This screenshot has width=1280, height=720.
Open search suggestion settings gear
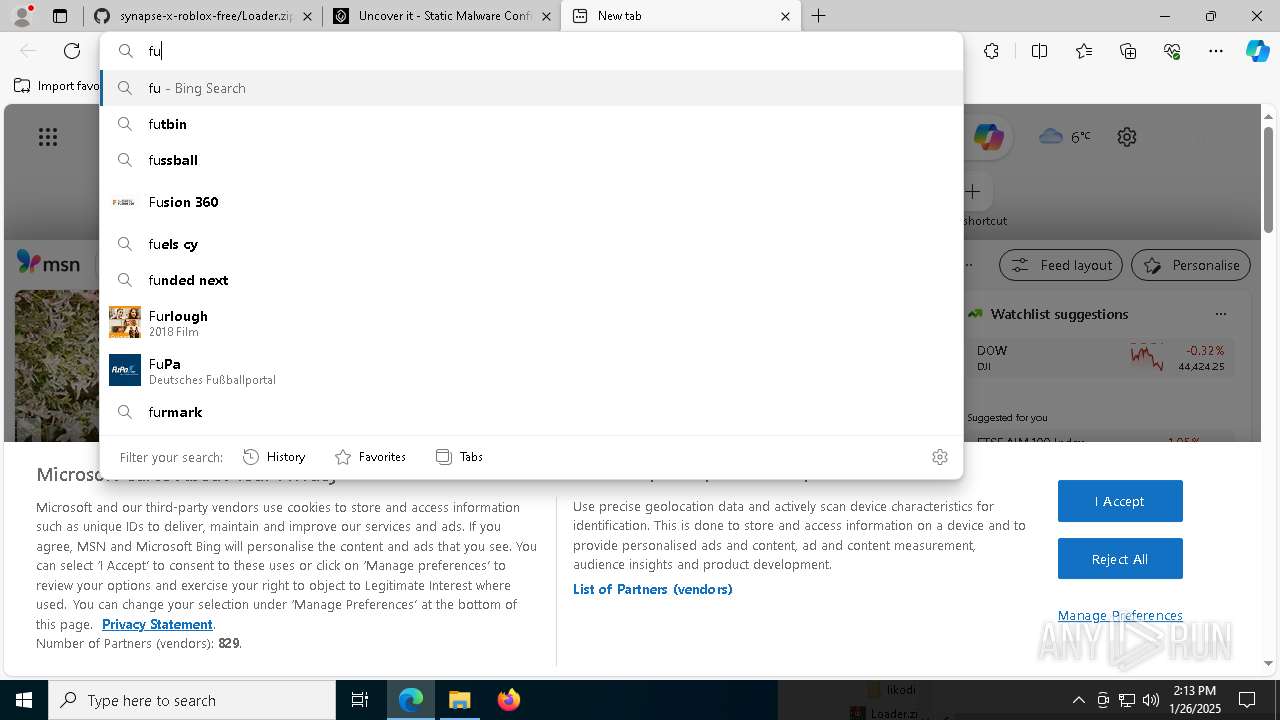(x=939, y=457)
